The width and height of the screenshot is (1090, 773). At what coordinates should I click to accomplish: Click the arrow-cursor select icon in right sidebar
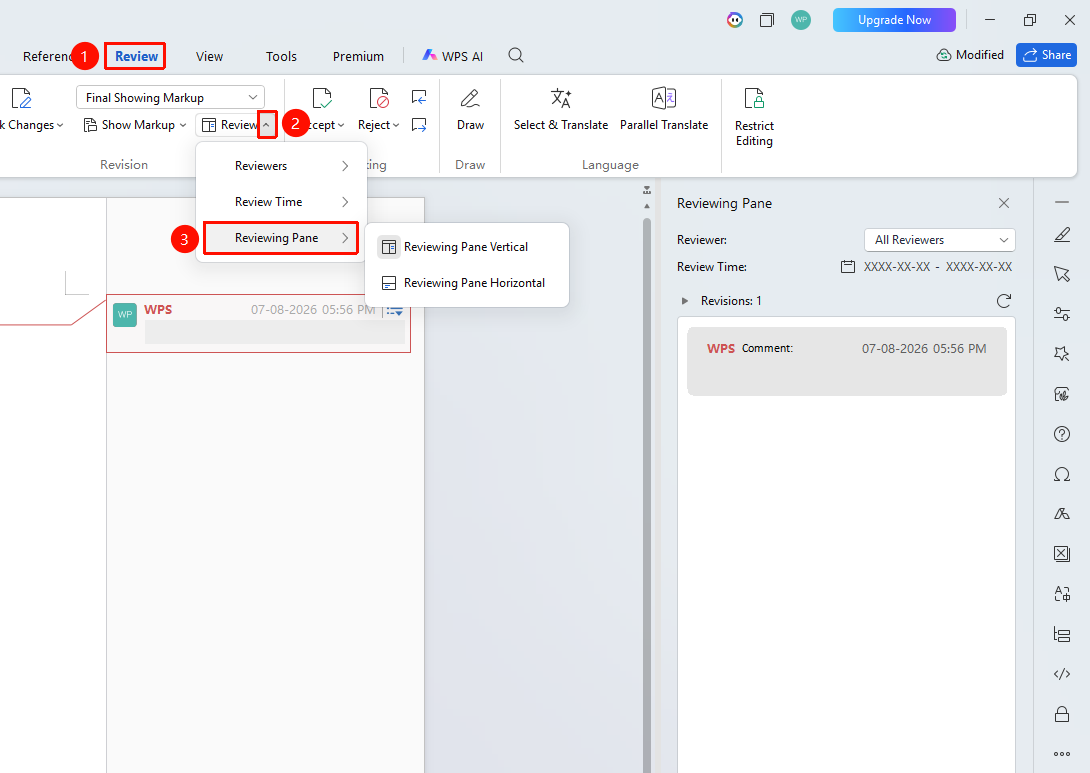point(1062,274)
